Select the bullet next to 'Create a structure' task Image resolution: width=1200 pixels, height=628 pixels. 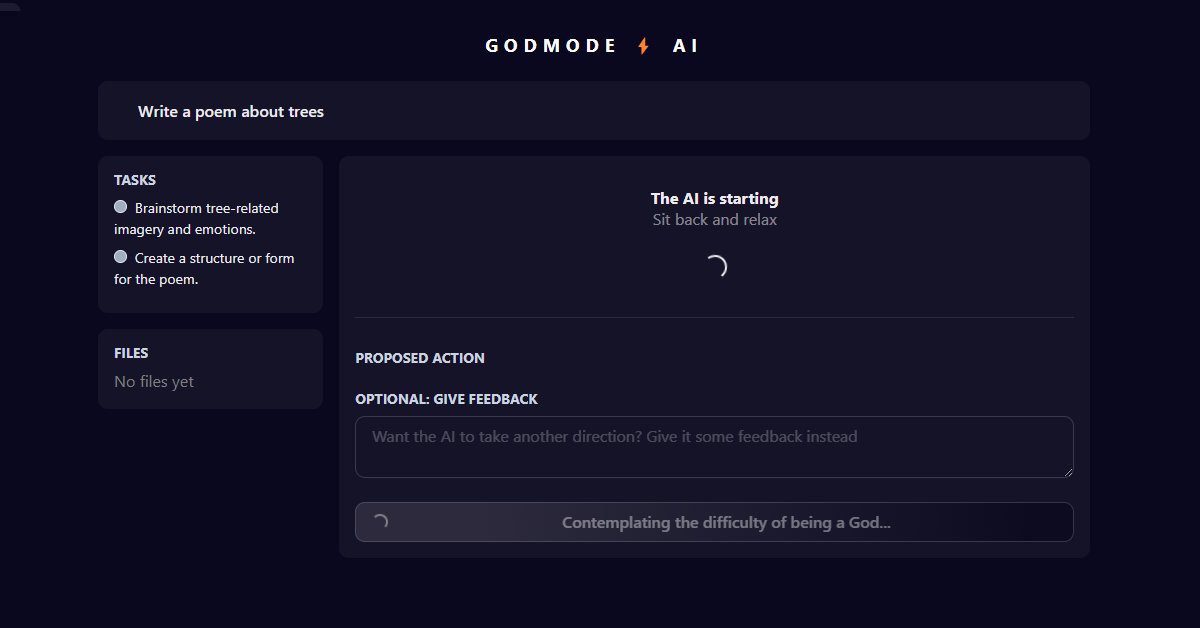click(x=120, y=256)
